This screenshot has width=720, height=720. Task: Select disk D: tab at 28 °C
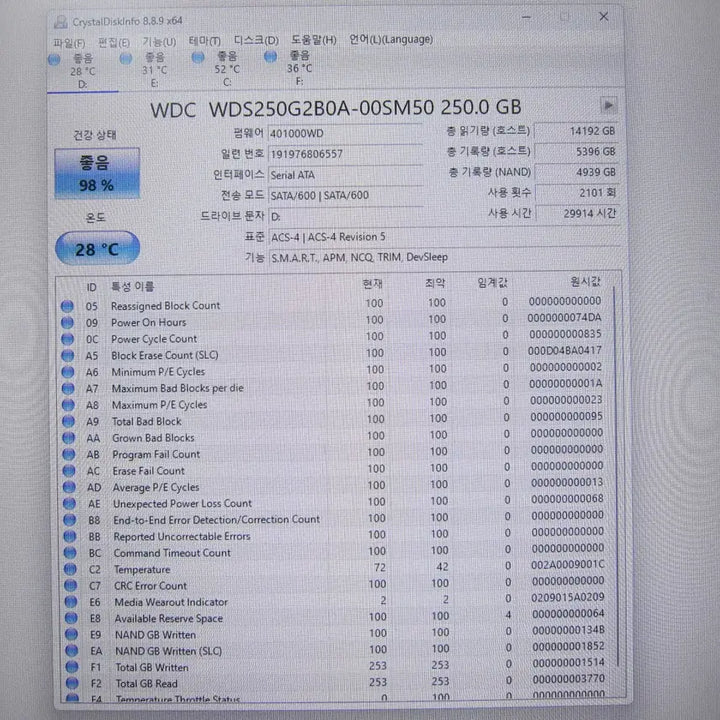(x=83, y=71)
